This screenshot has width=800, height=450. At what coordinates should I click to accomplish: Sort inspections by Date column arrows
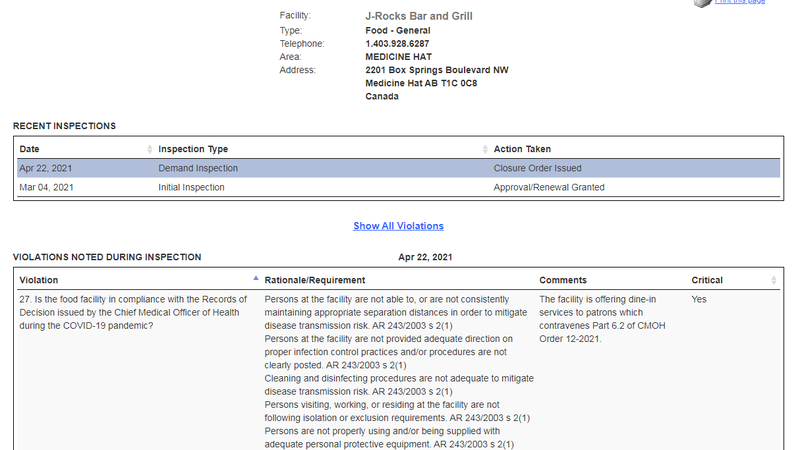point(149,149)
